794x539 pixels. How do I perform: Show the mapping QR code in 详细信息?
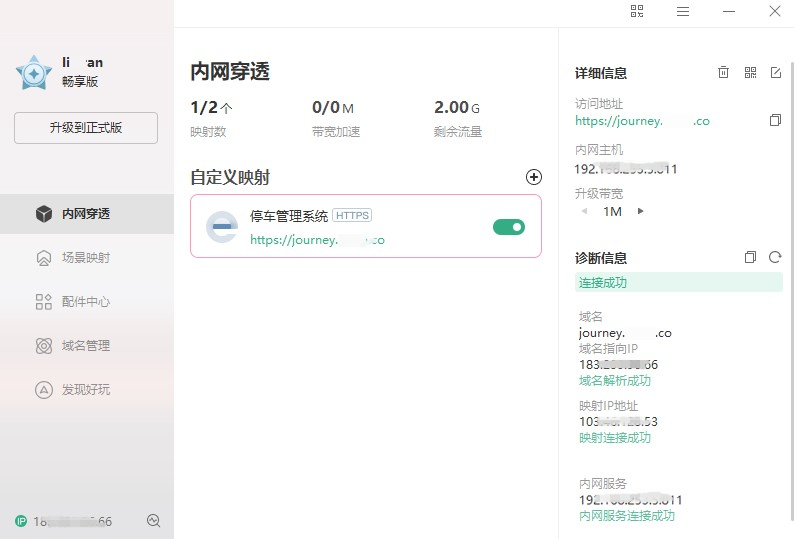pyautogui.click(x=750, y=72)
